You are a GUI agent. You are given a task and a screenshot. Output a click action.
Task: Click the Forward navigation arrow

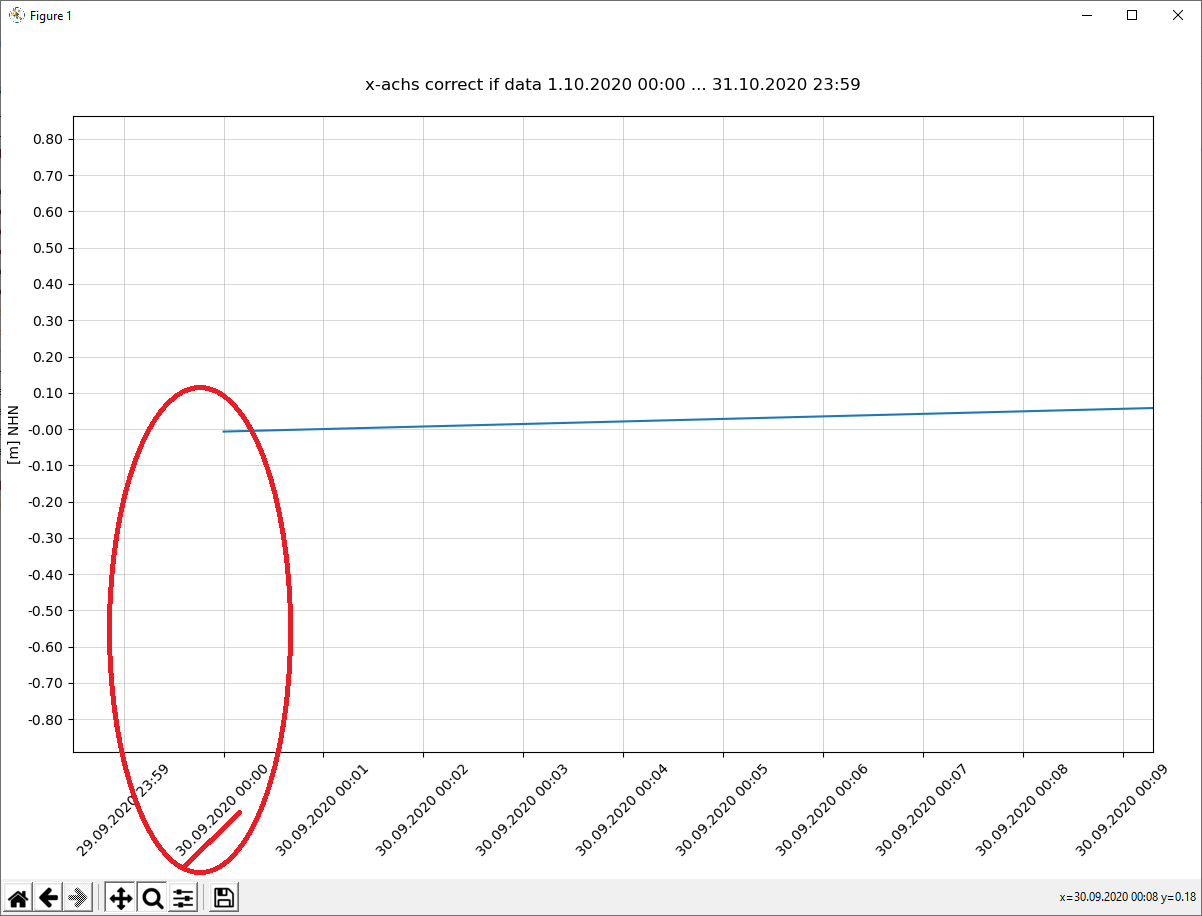78,897
